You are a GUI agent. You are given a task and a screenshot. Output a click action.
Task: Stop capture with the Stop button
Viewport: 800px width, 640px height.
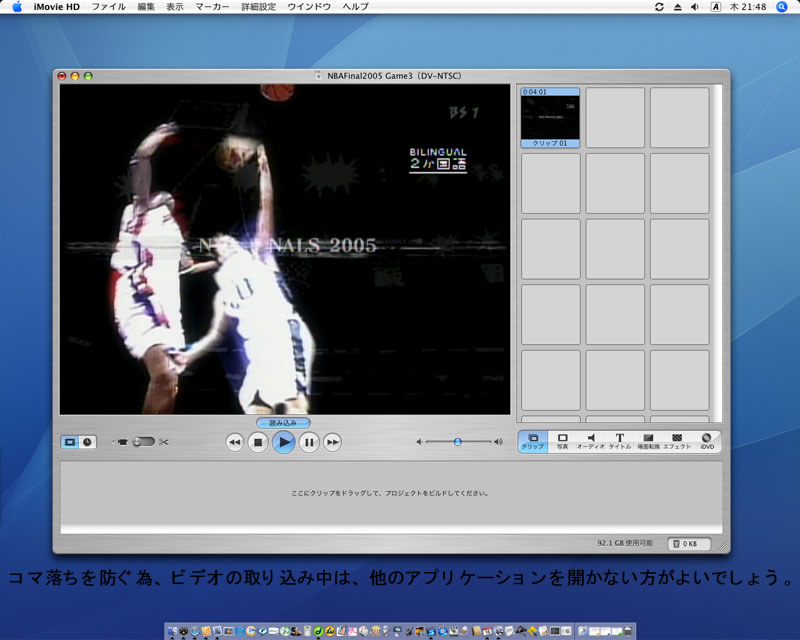[258, 442]
